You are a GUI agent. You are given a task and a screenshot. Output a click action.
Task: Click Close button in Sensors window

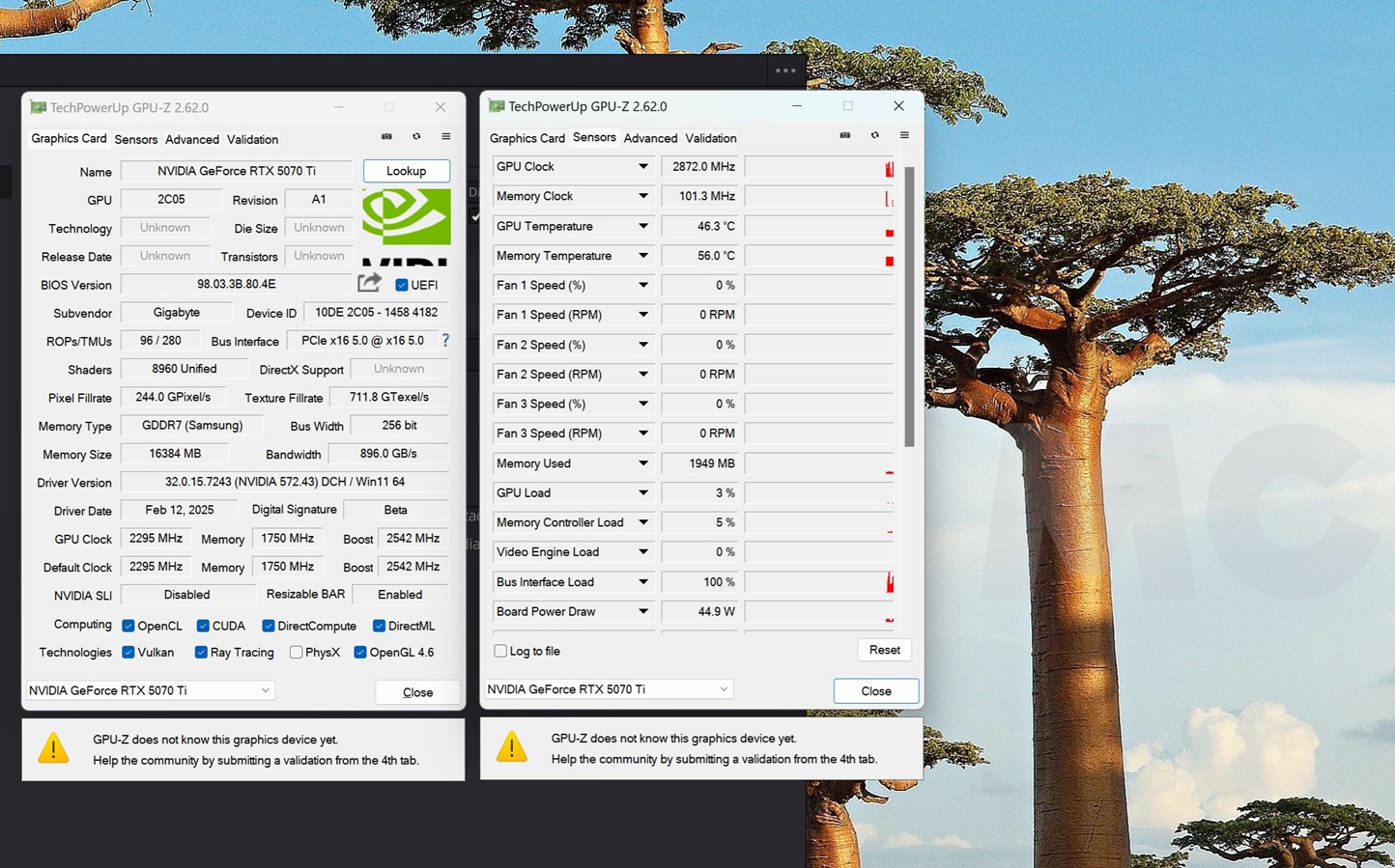click(876, 690)
